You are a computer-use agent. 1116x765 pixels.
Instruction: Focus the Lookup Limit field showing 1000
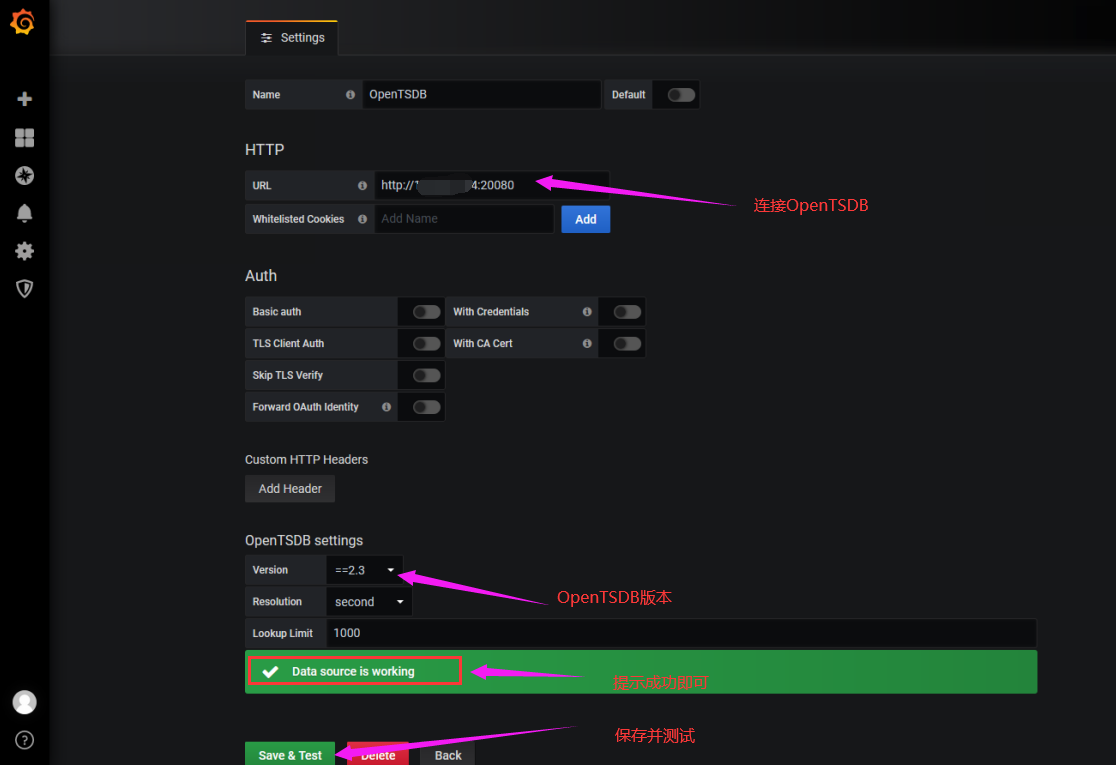681,633
